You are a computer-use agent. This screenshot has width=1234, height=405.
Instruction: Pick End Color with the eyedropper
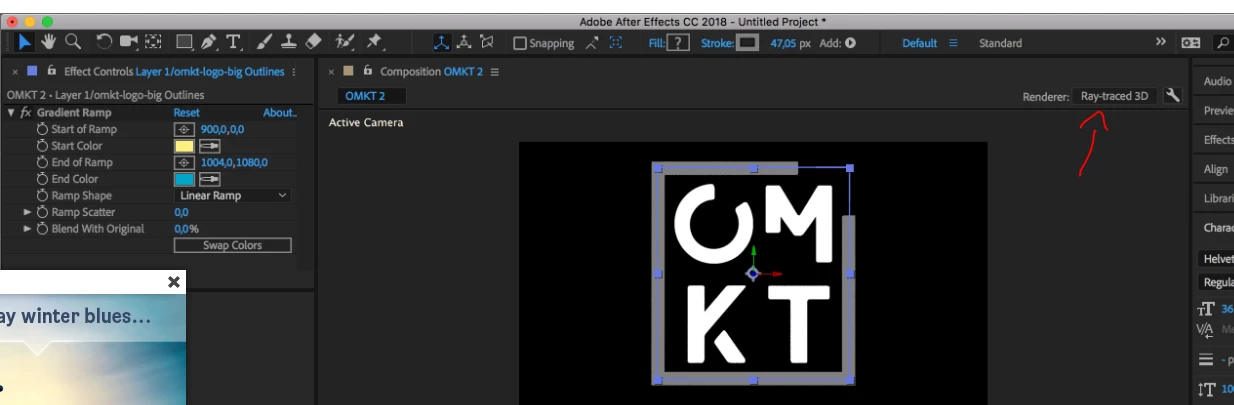tap(209, 179)
